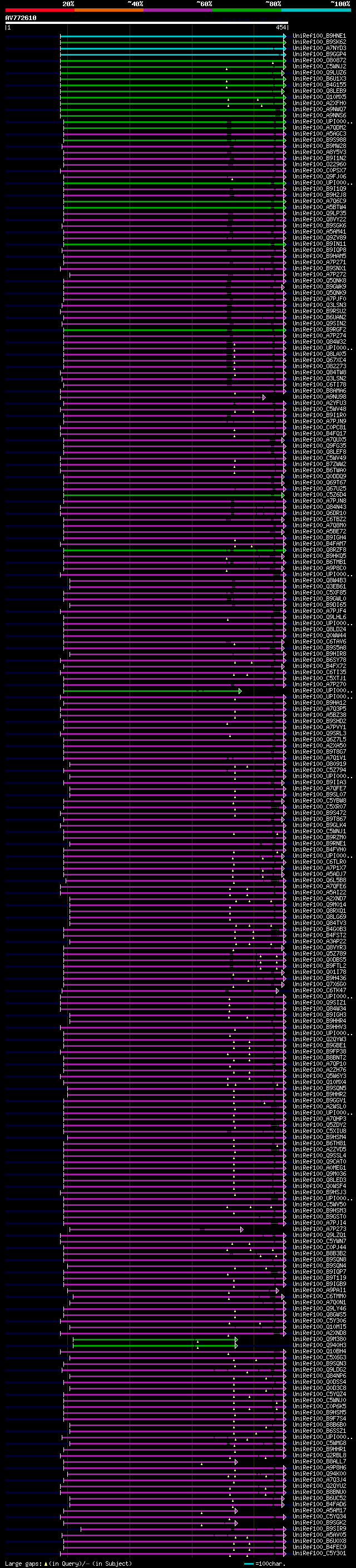Select hit label UniRef100_Q10MX5
The width and height of the screenshot is (356, 1568).
319,97
